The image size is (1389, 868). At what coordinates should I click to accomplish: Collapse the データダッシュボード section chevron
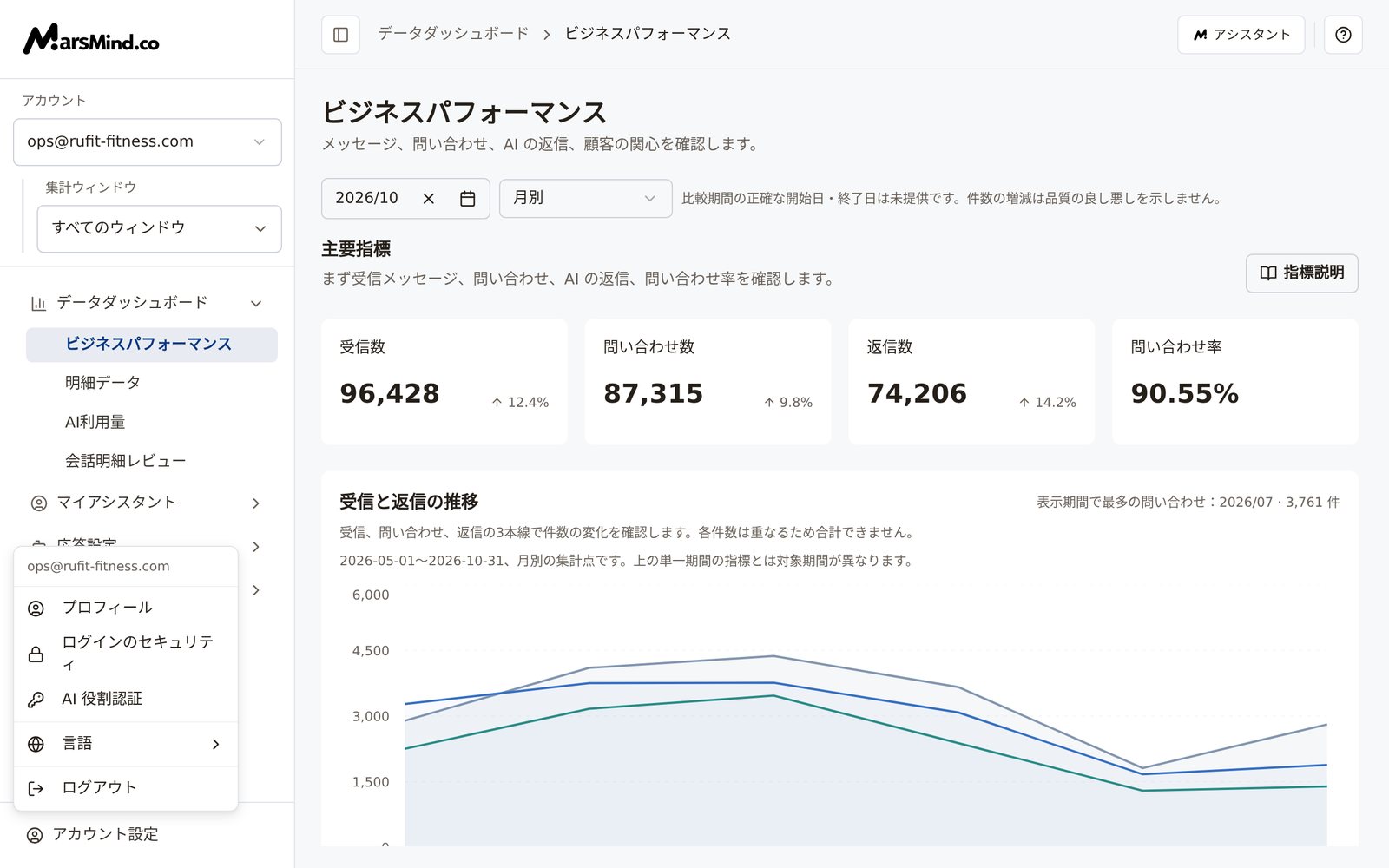click(256, 303)
